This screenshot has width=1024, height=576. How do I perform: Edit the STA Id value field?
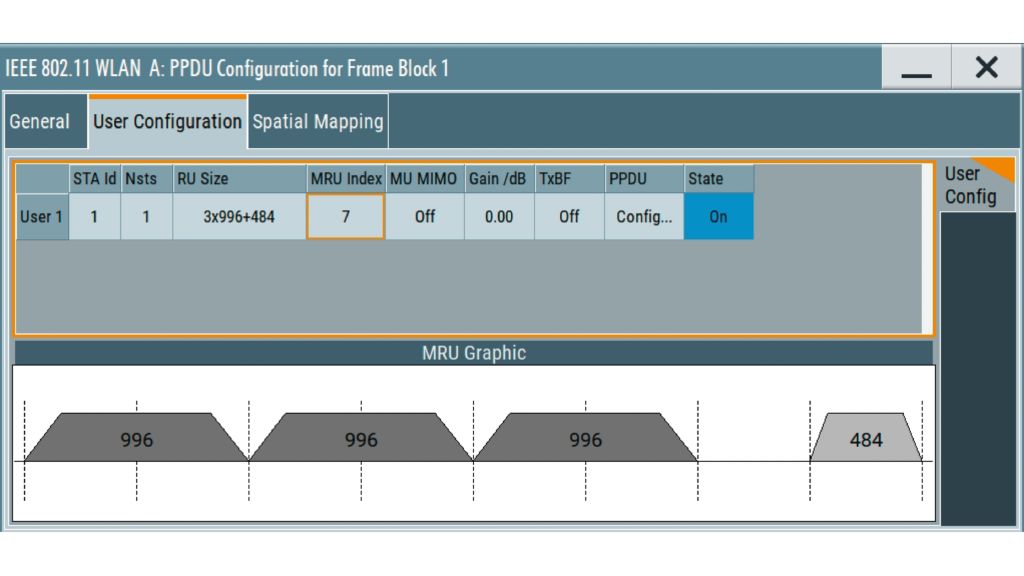[94, 216]
